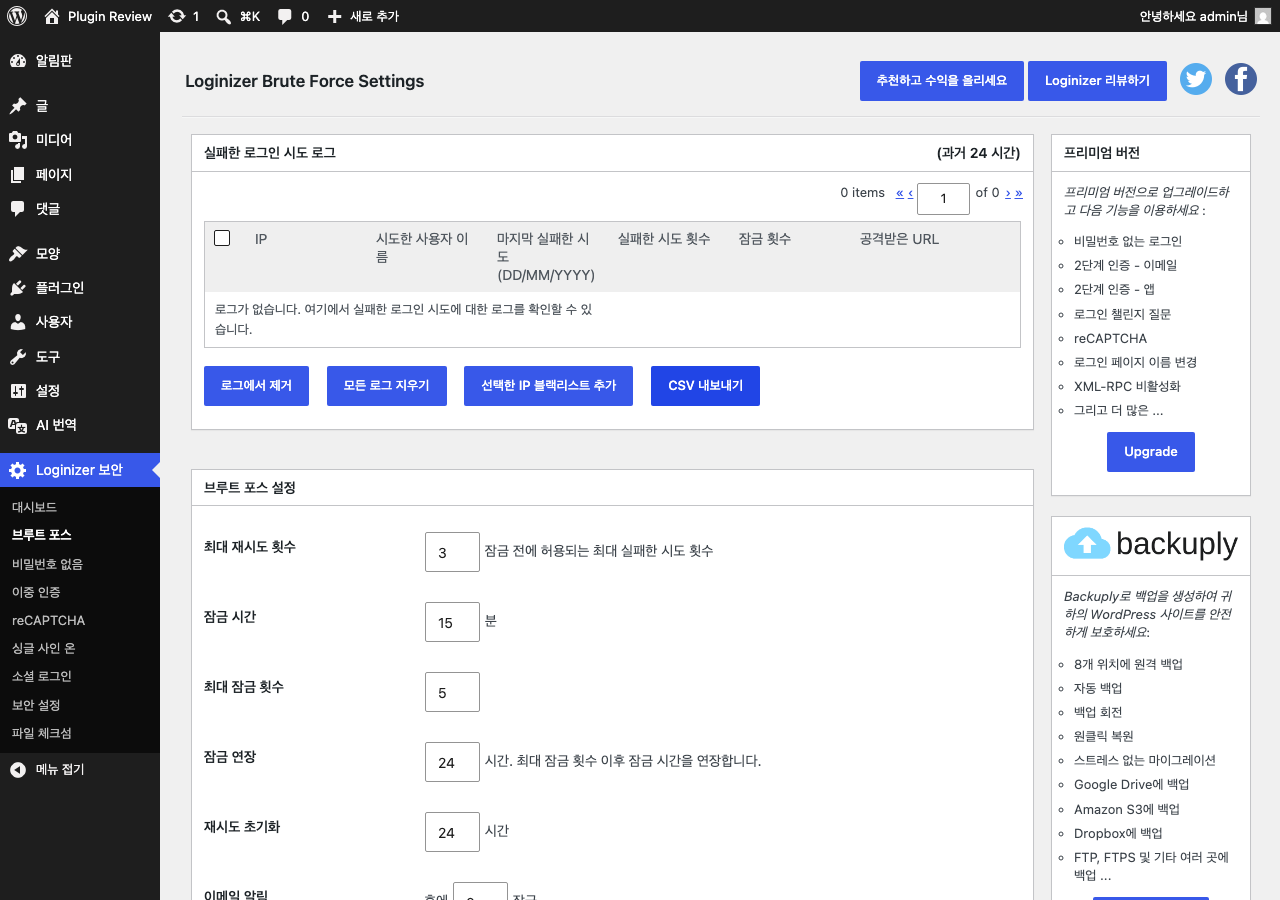Click 추천하고 수익을 올리세요 button

coord(942,81)
